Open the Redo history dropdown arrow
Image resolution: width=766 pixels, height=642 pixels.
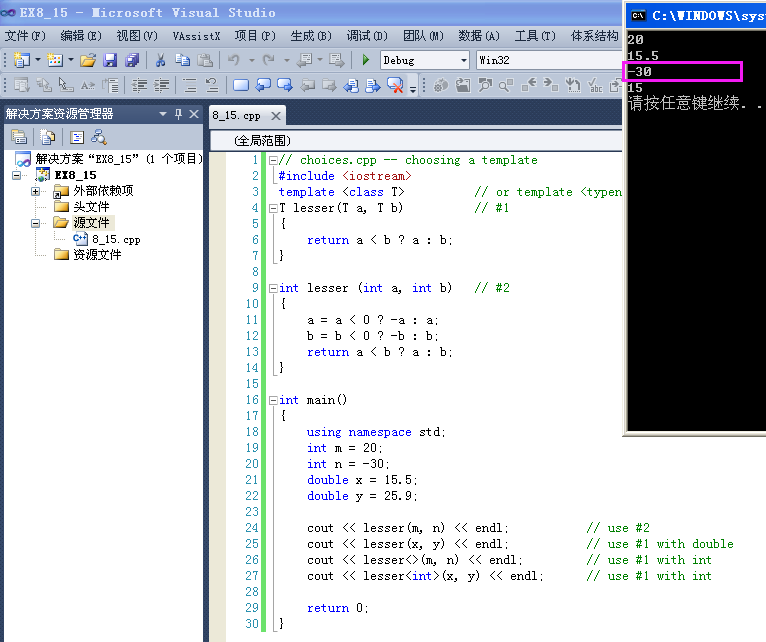coord(286,60)
